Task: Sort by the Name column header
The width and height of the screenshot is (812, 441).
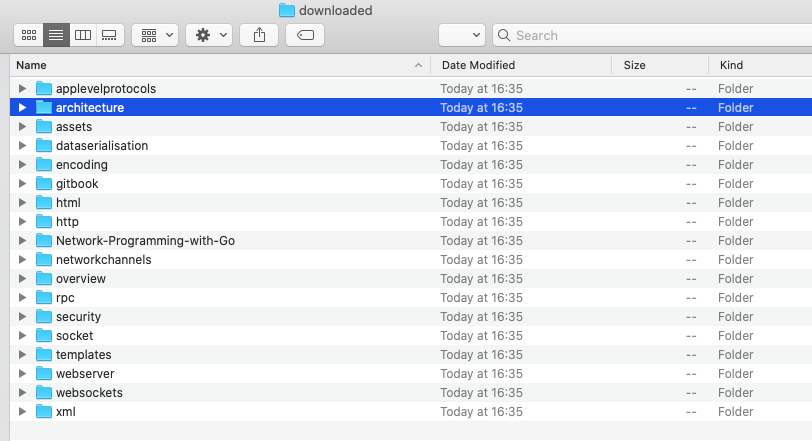Action: (220, 65)
